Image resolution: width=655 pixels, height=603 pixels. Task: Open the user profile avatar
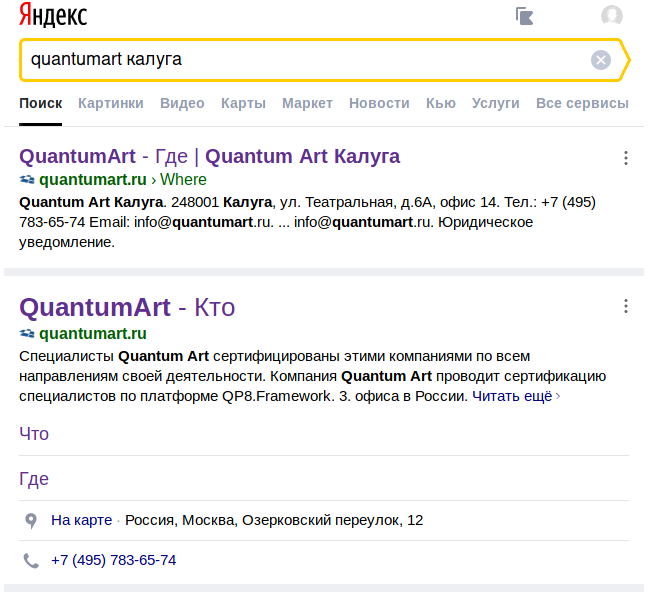click(611, 16)
